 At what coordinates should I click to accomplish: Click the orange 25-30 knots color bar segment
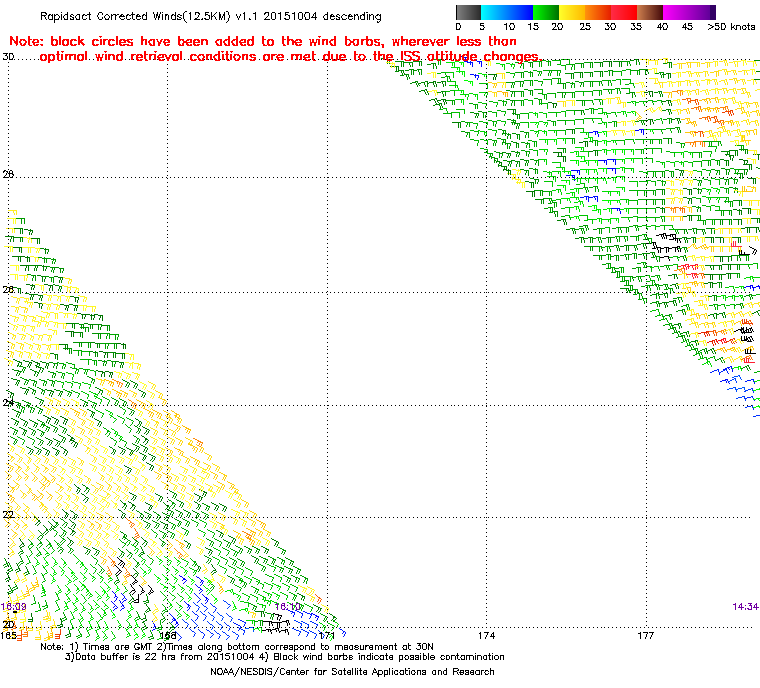tap(598, 12)
